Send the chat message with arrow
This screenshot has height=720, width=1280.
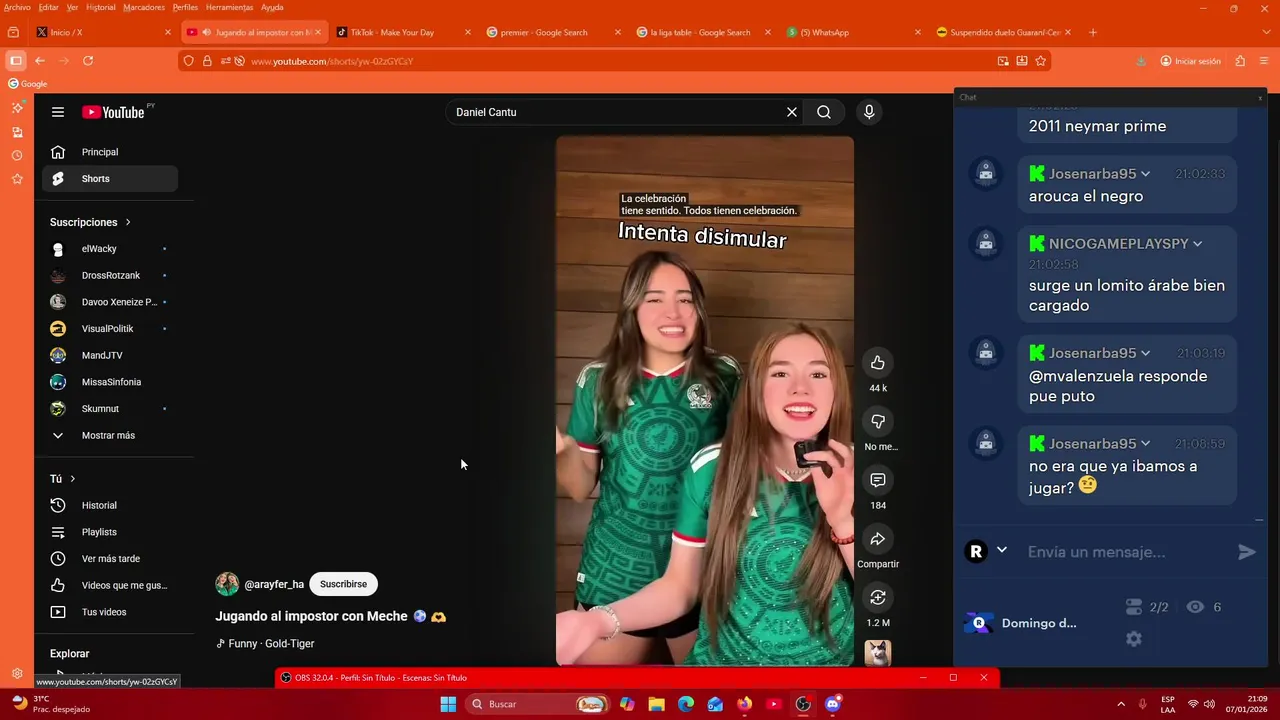click(1246, 552)
